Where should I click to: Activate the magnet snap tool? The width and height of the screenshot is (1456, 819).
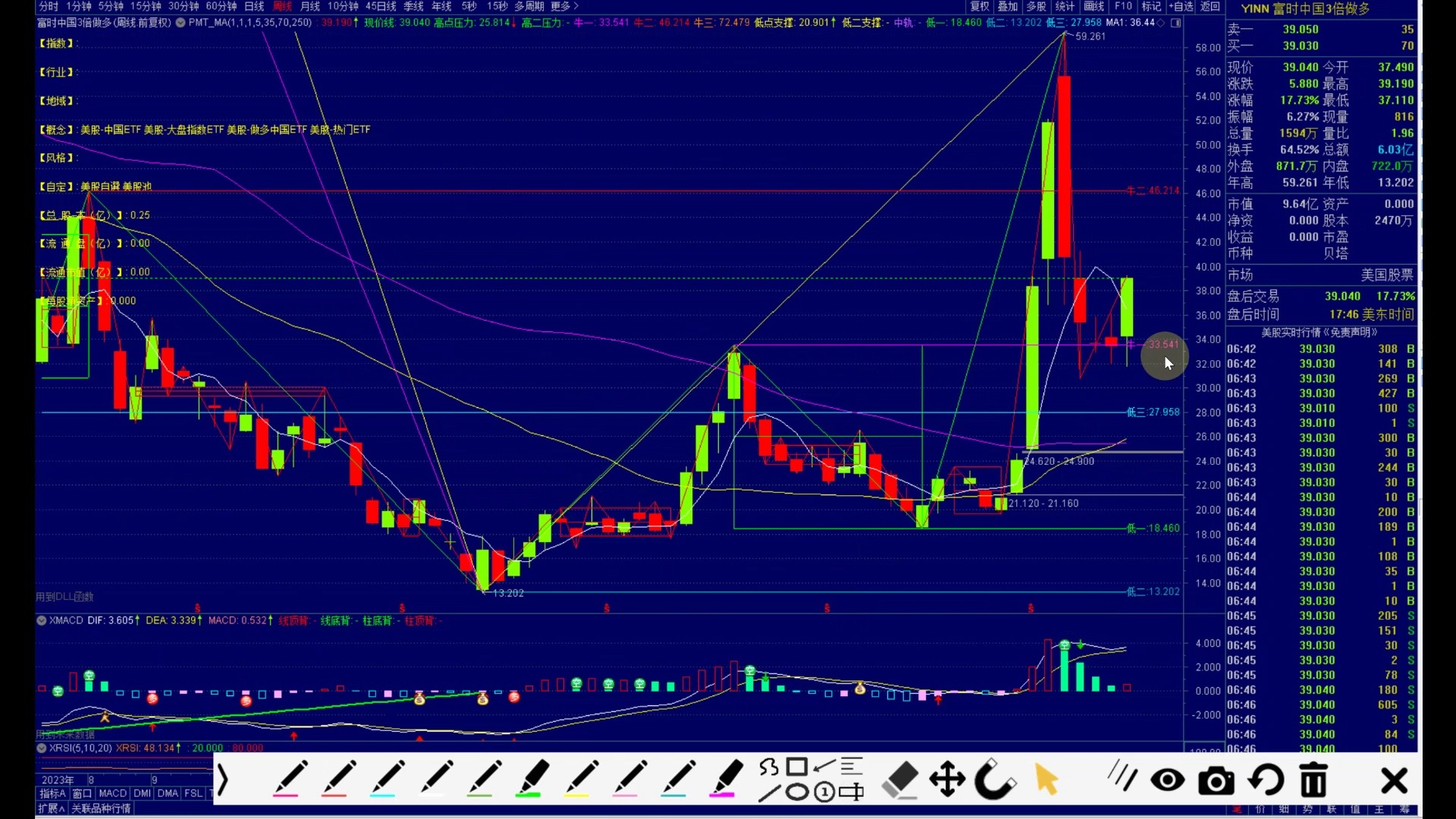click(x=995, y=780)
